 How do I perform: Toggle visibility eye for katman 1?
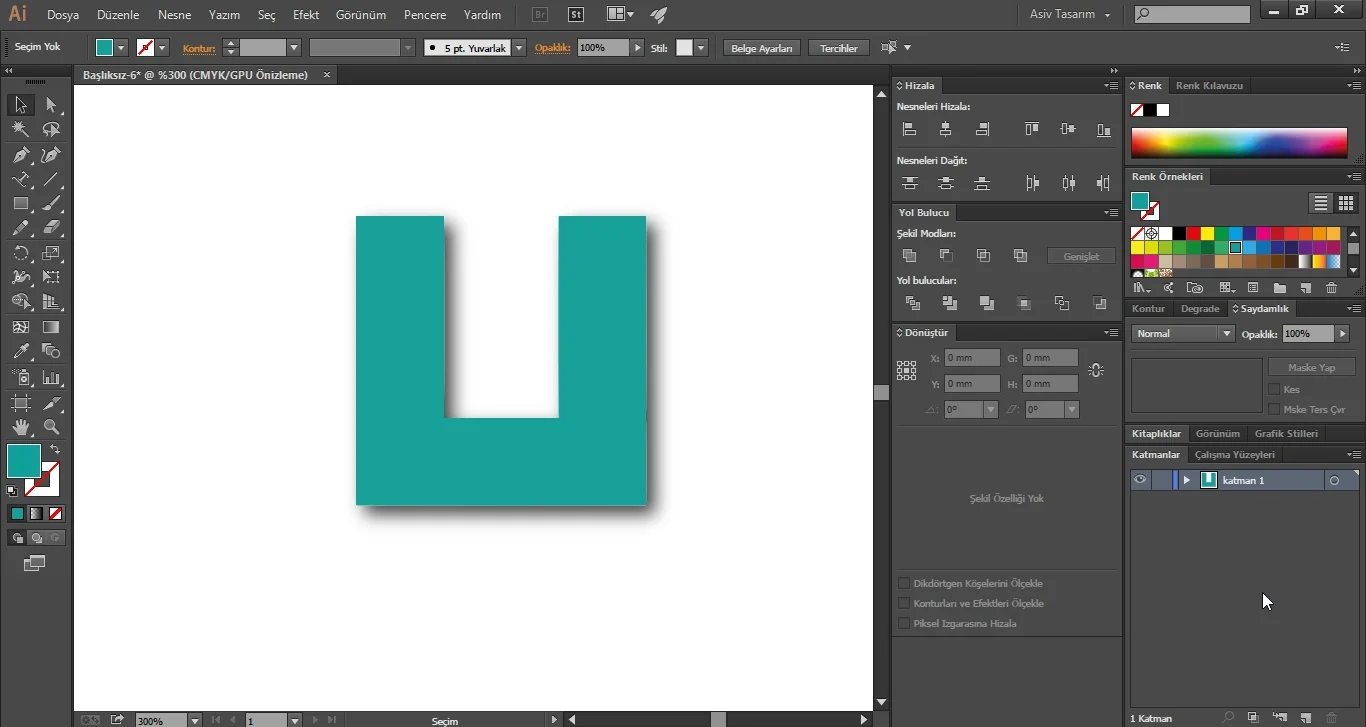click(1140, 480)
